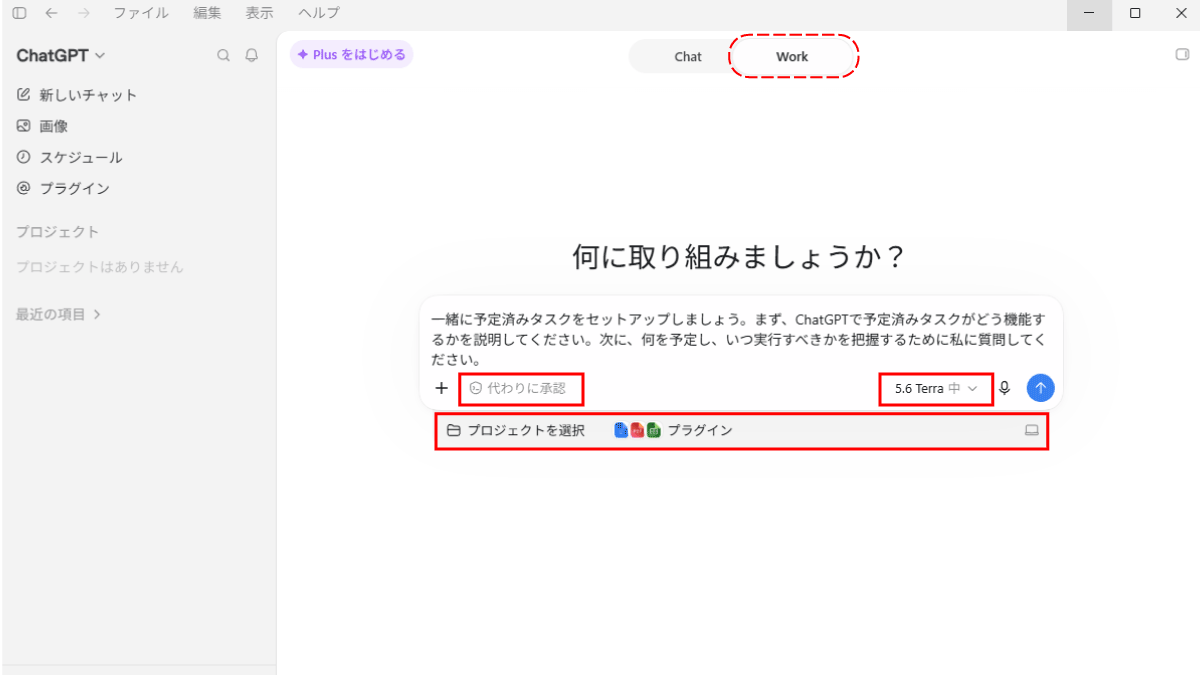Open プラグイン in the sidebar
The height and width of the screenshot is (675, 1200).
(63, 188)
